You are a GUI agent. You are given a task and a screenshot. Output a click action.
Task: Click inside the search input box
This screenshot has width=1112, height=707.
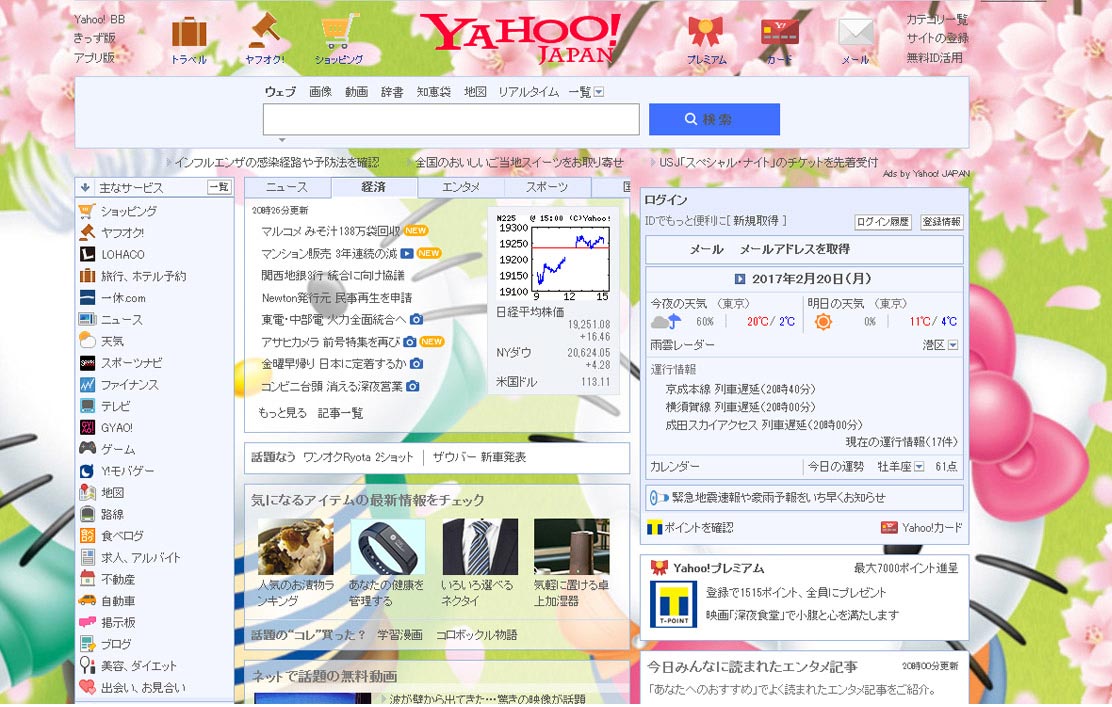click(x=450, y=119)
